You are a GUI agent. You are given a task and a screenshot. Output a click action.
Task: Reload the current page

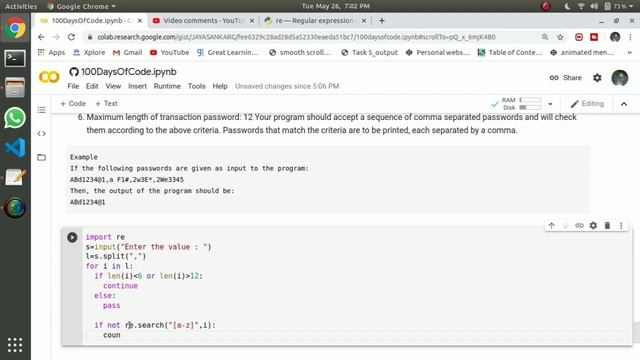coord(71,37)
